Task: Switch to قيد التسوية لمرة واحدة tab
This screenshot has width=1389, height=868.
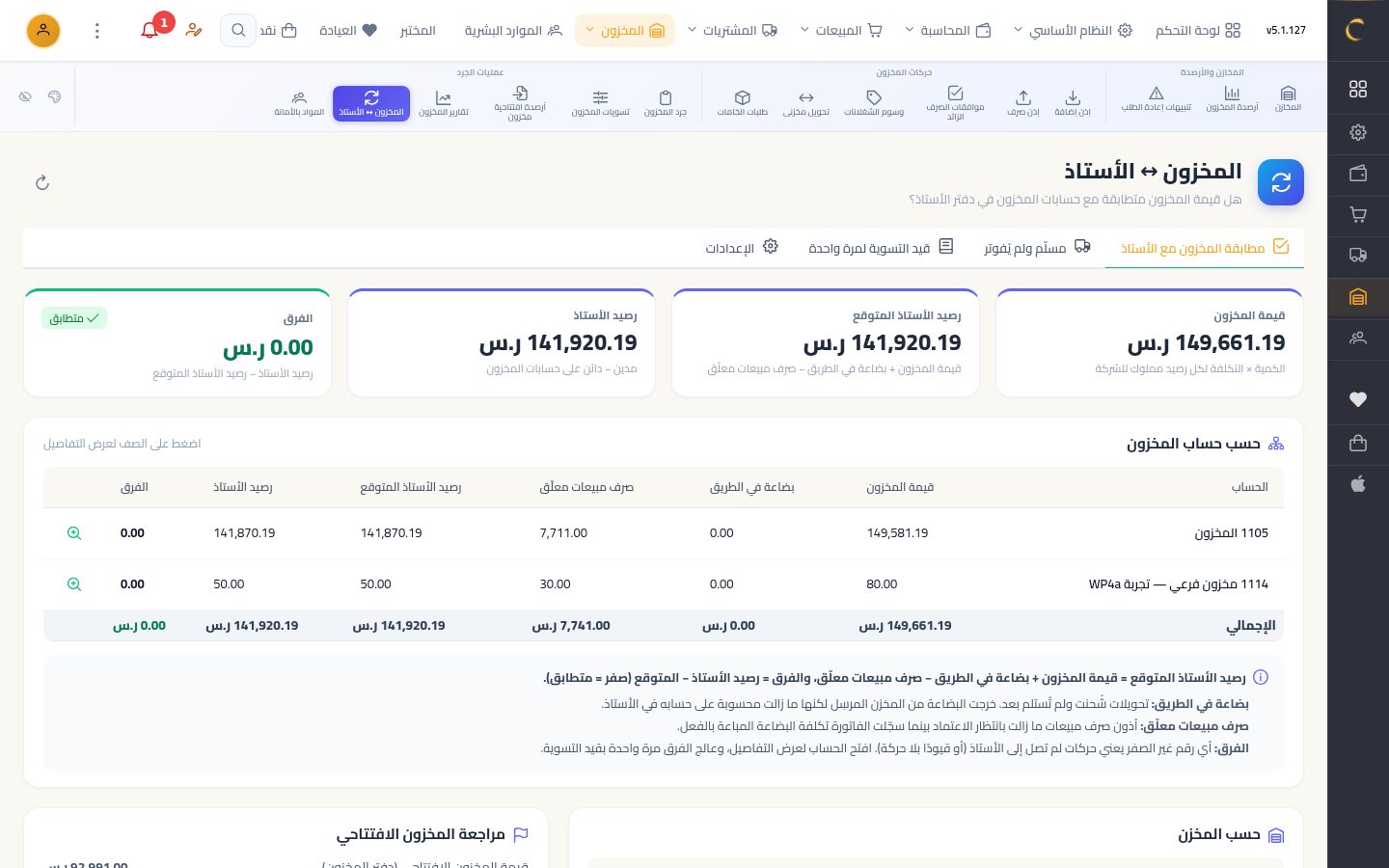Action: pyautogui.click(x=881, y=248)
